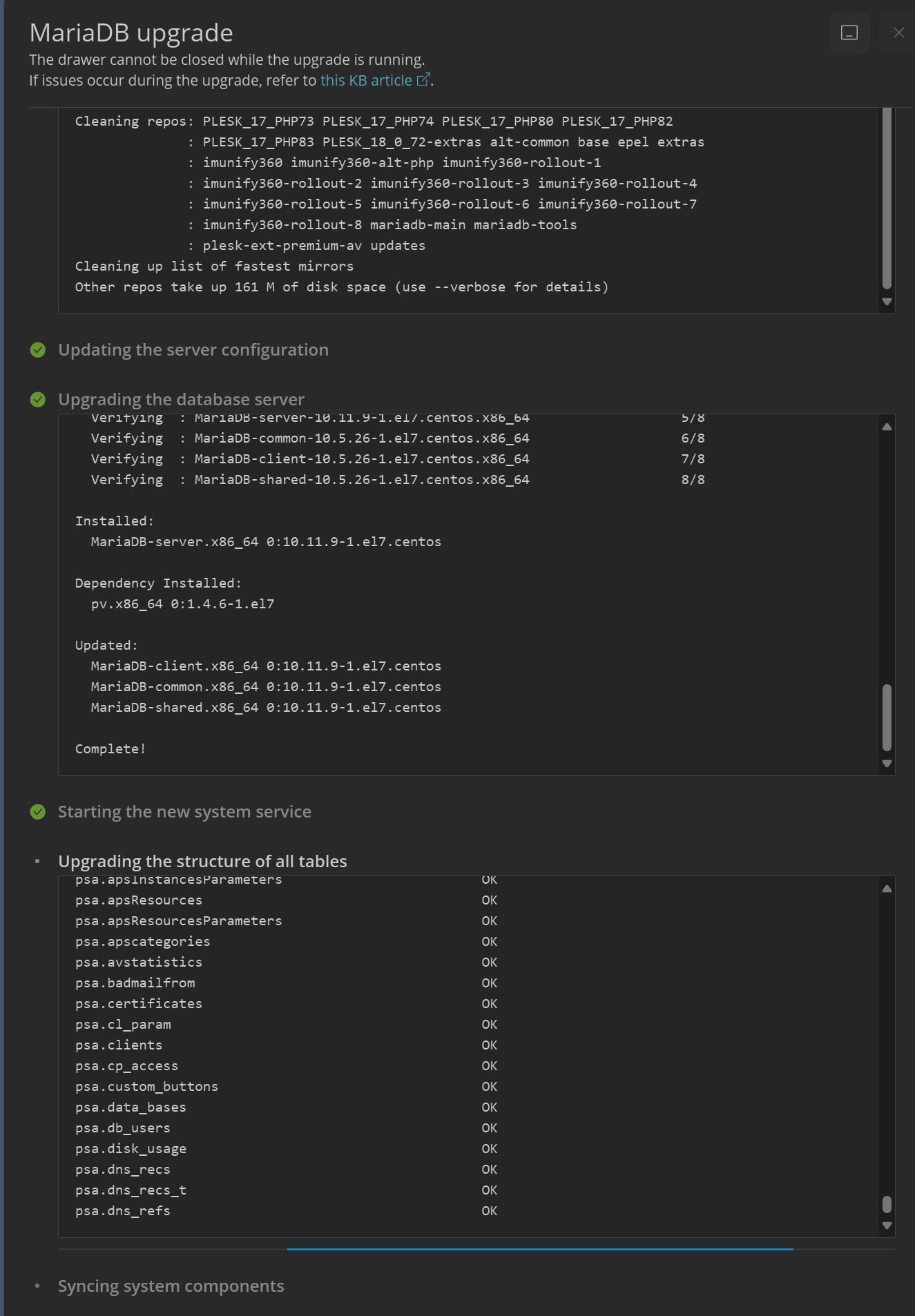Viewport: 915px width, 1316px height.
Task: Click scrollbar thumb in database server log
Action: (887, 717)
